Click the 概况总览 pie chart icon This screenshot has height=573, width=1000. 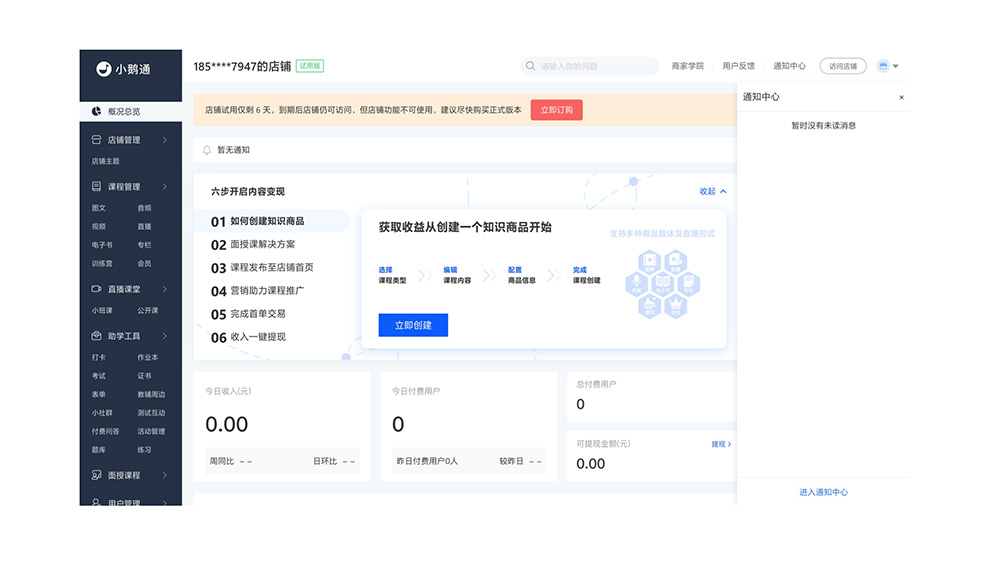coord(96,111)
